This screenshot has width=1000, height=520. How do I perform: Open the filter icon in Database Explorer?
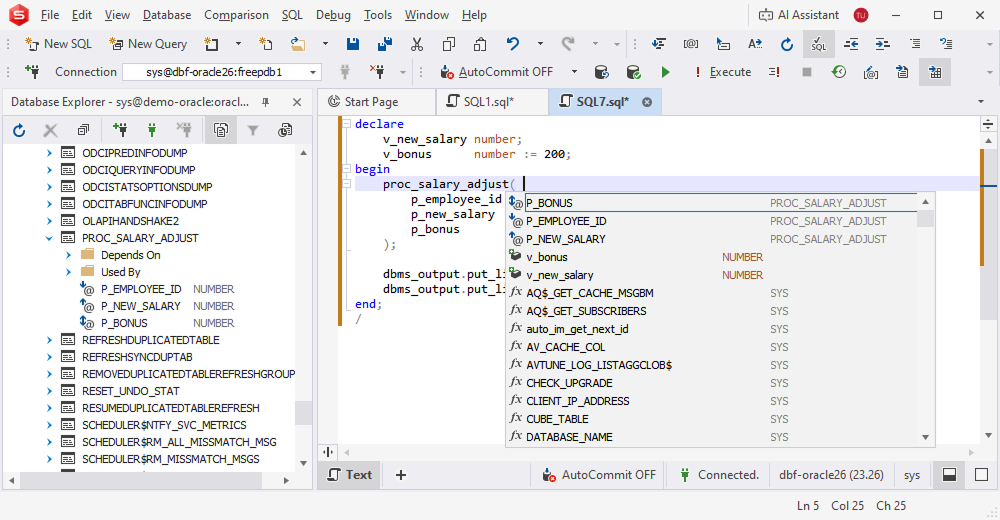pos(253,130)
